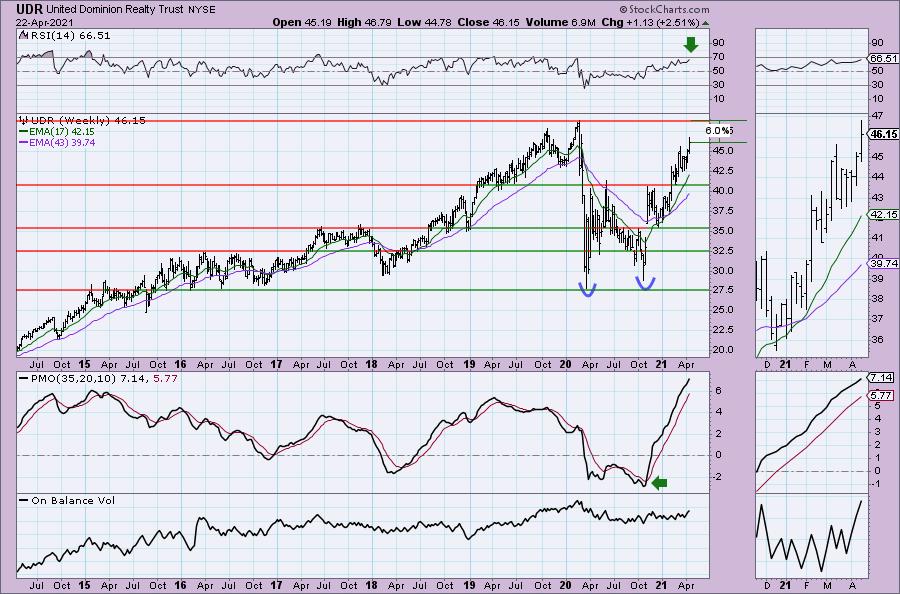This screenshot has width=900, height=594.
Task: Click the RSI(14) 66.51 indicator label
Action: tap(70, 36)
